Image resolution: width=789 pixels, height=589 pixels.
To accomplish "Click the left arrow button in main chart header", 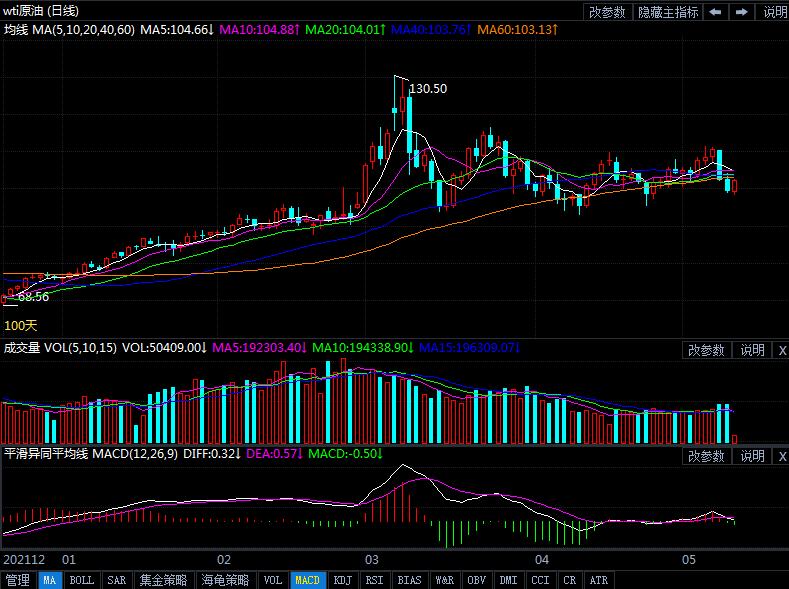I will coord(716,12).
